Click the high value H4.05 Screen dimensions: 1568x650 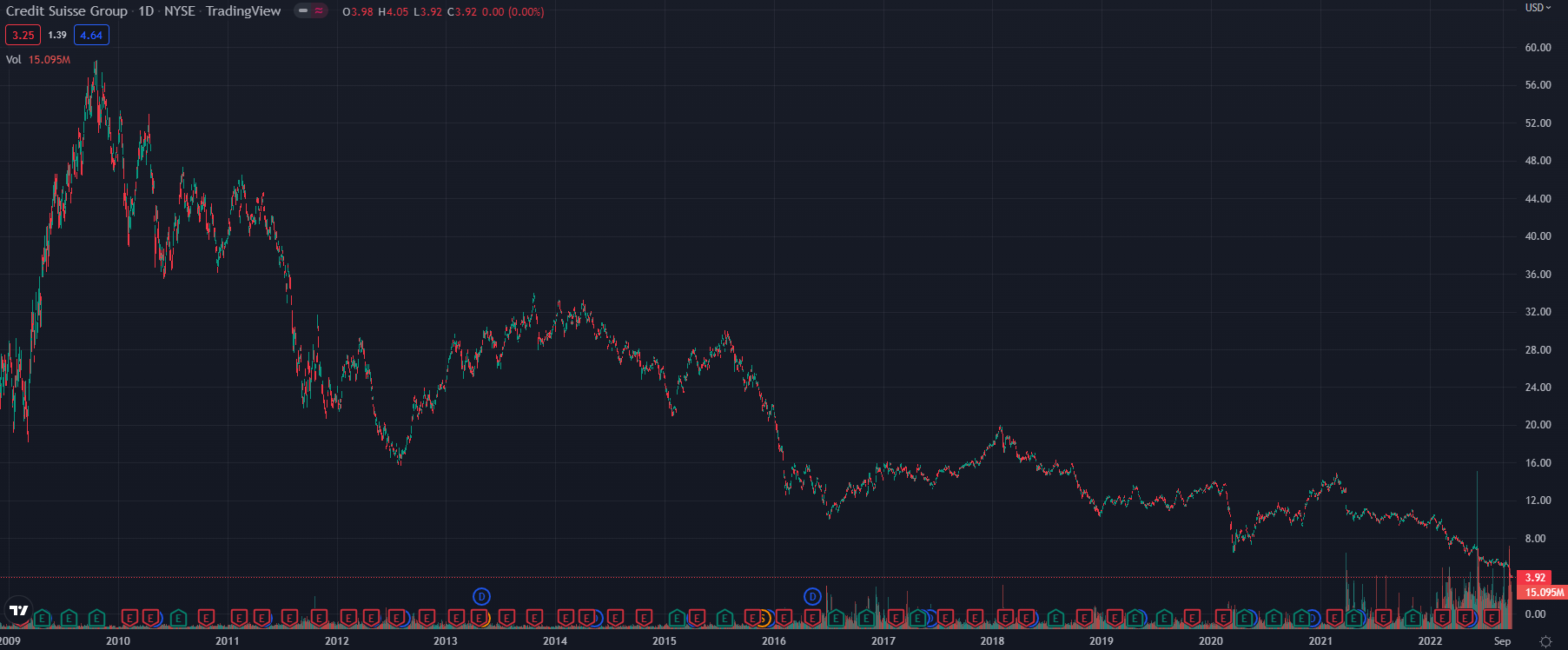(x=394, y=12)
